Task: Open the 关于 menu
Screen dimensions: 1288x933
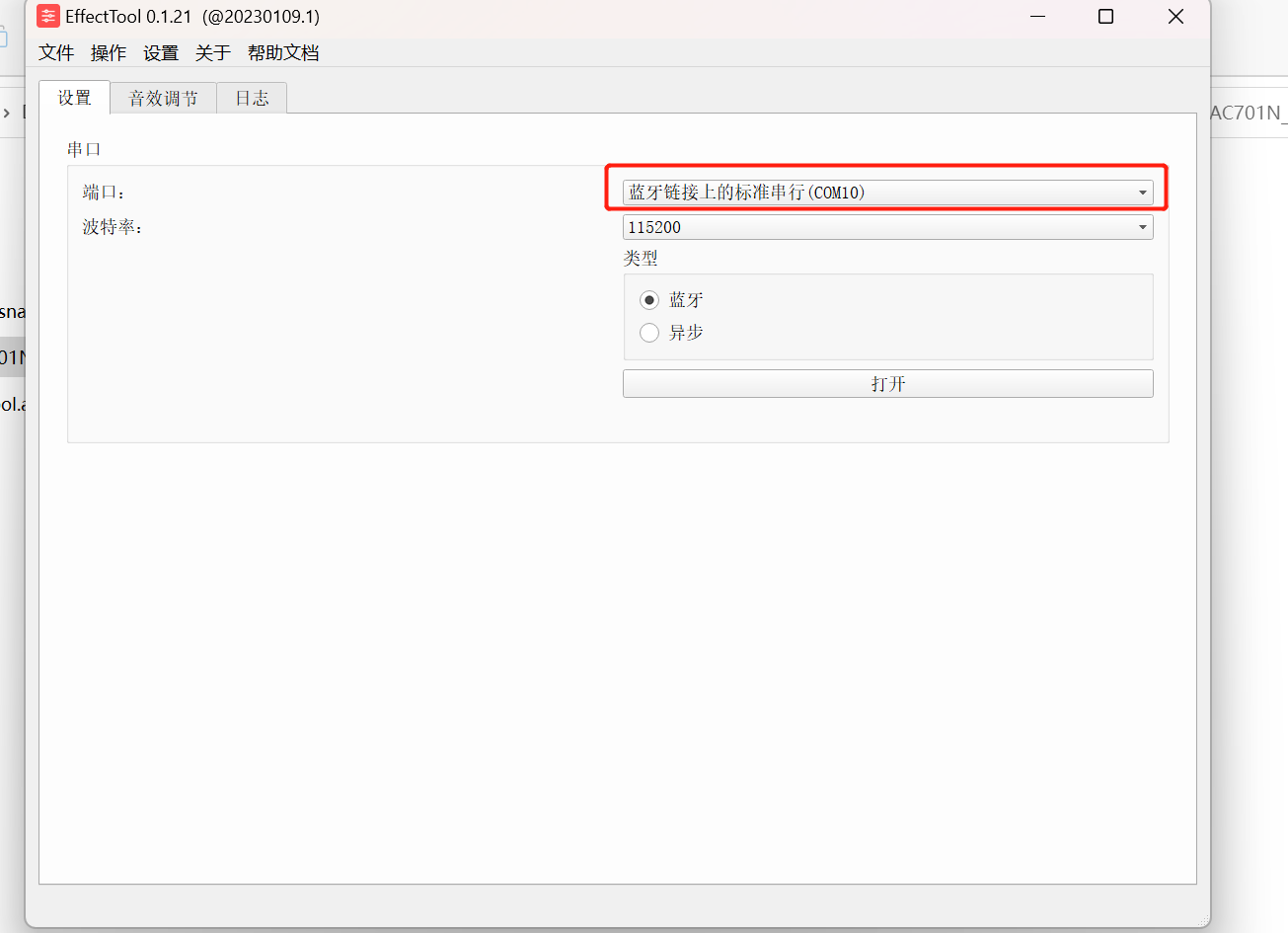Action: (213, 52)
